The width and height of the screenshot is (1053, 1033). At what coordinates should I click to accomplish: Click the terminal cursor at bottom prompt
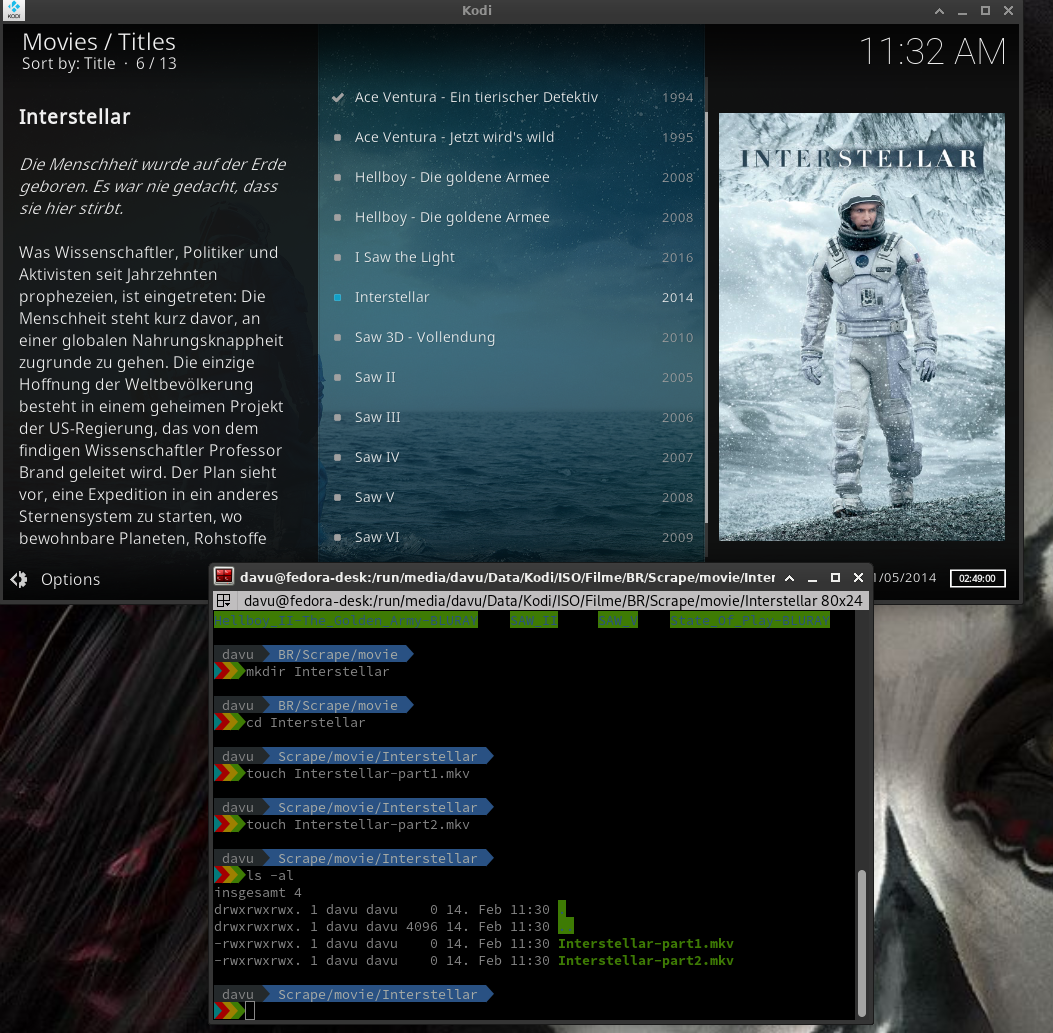point(250,1010)
